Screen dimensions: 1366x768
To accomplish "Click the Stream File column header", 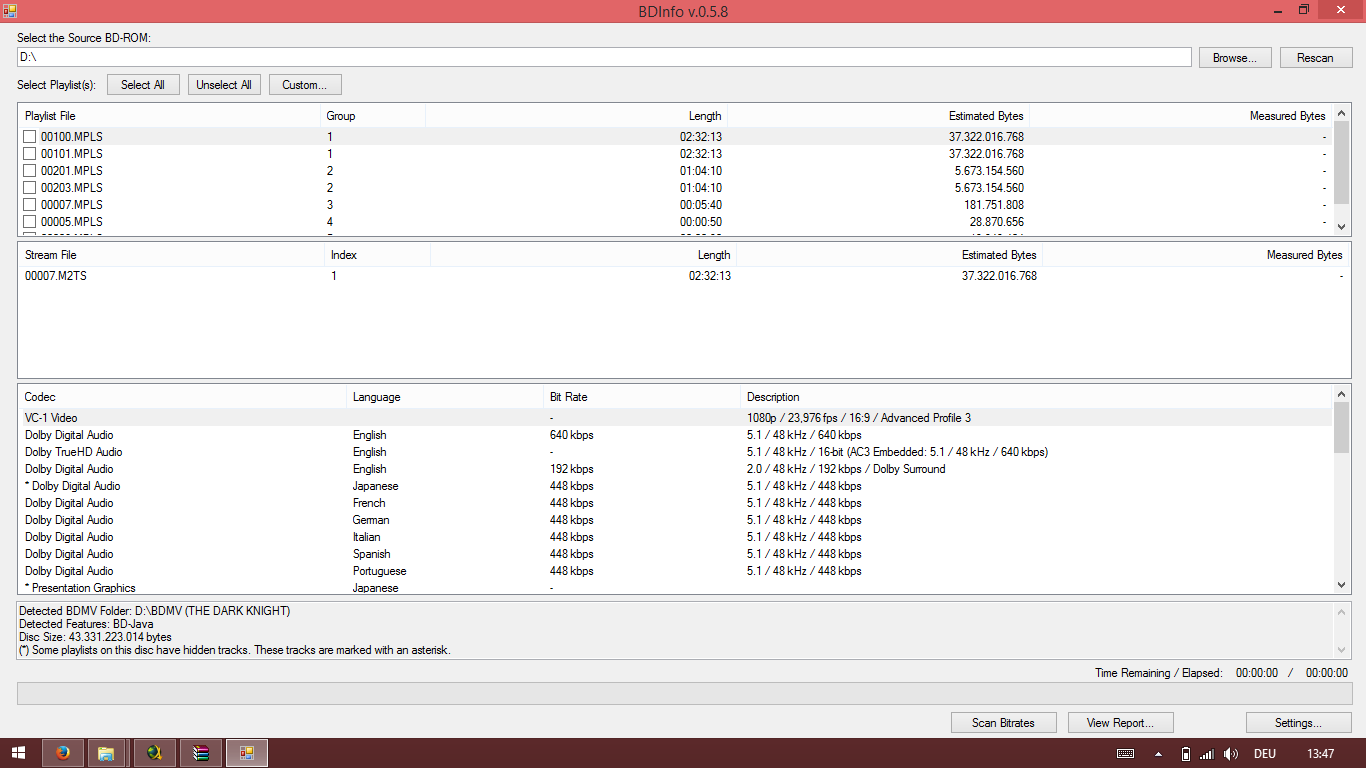I will tap(172, 255).
